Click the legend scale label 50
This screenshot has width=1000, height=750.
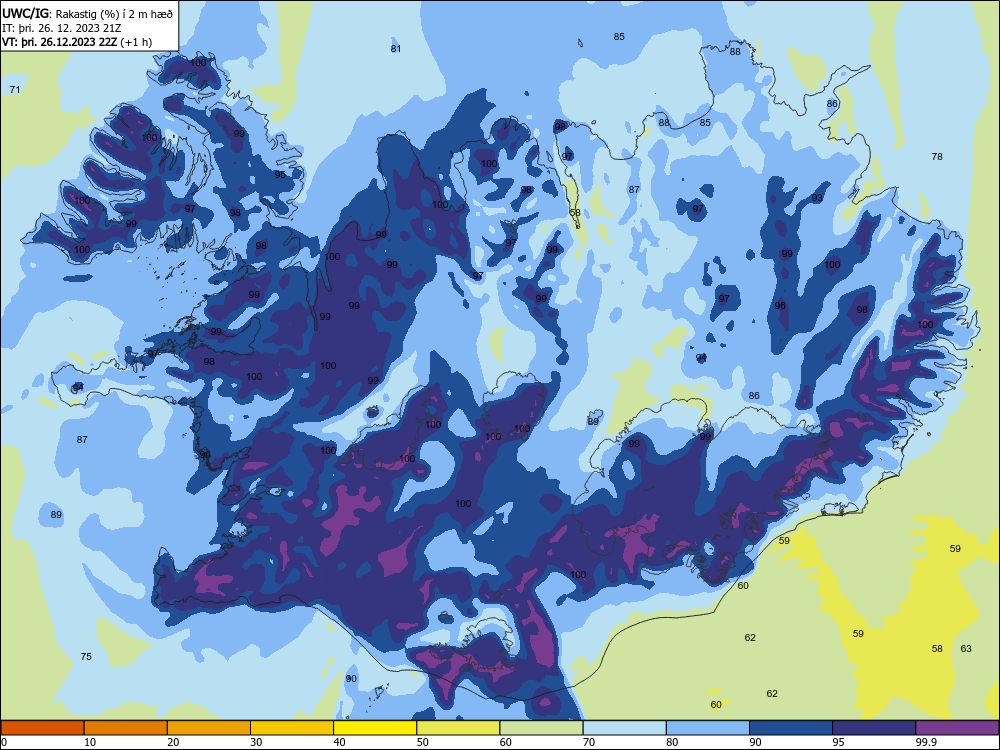point(423,742)
